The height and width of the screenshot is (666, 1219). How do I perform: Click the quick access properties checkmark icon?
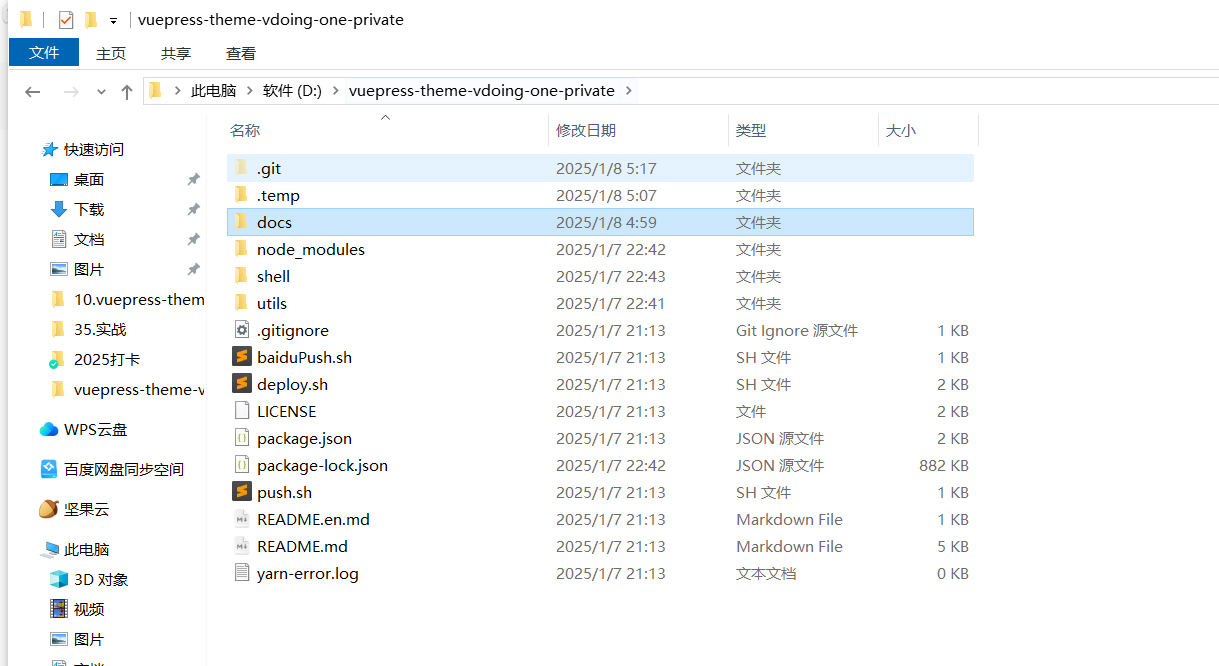pos(66,20)
